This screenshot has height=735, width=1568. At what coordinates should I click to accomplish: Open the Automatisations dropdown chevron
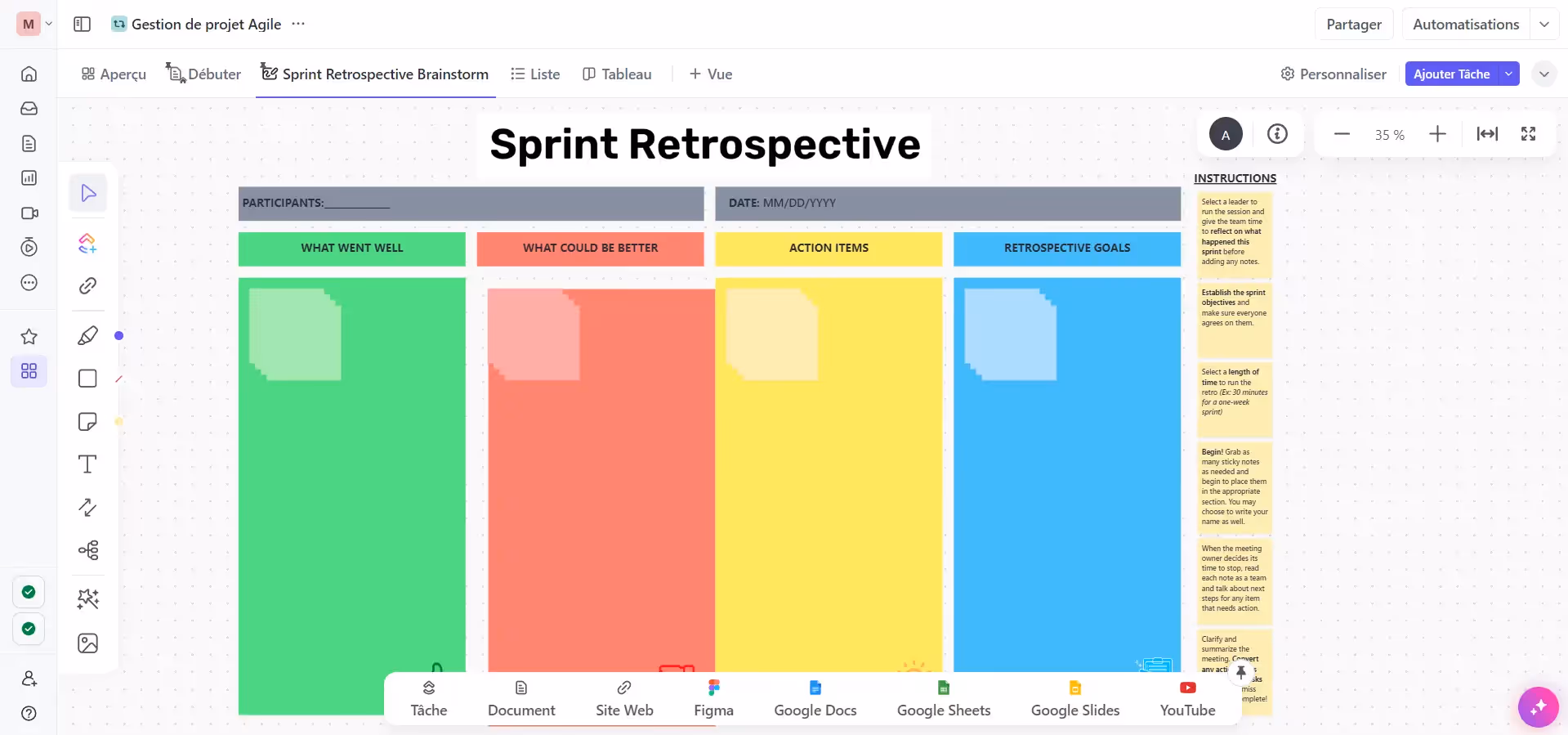(x=1544, y=25)
